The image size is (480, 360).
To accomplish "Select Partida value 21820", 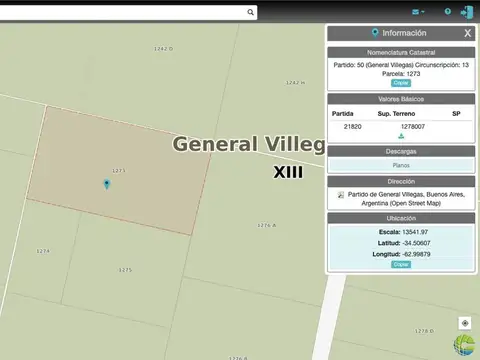I will [353, 127].
